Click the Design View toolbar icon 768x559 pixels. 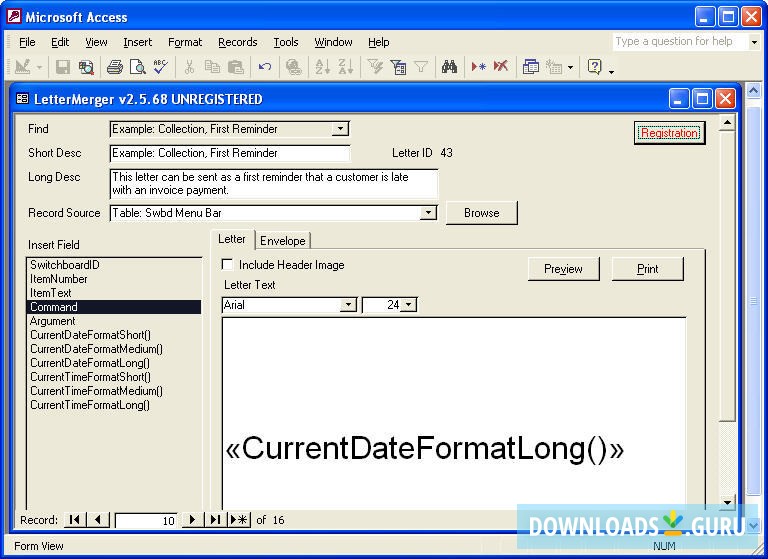(23, 67)
